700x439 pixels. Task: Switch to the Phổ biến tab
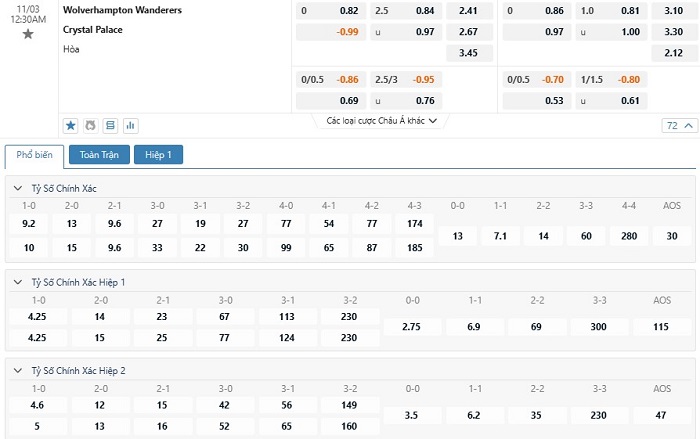(34, 155)
